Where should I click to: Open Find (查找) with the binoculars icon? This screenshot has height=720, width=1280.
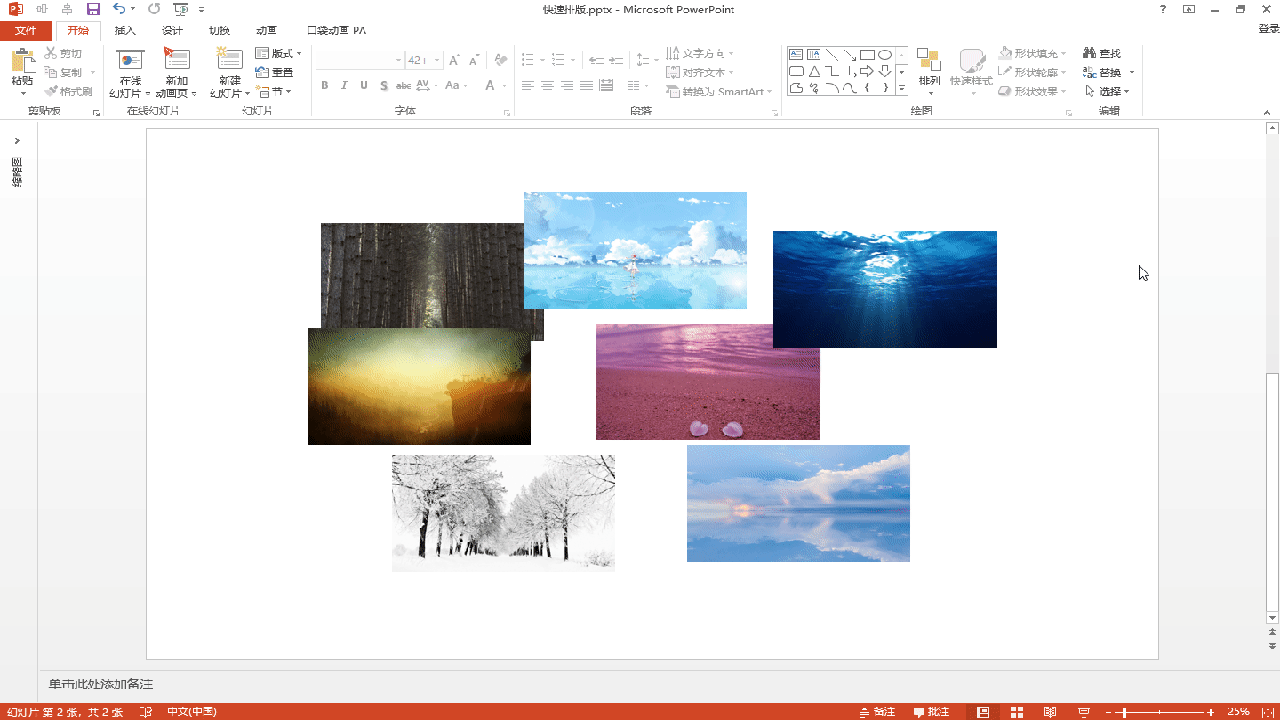coord(1102,53)
